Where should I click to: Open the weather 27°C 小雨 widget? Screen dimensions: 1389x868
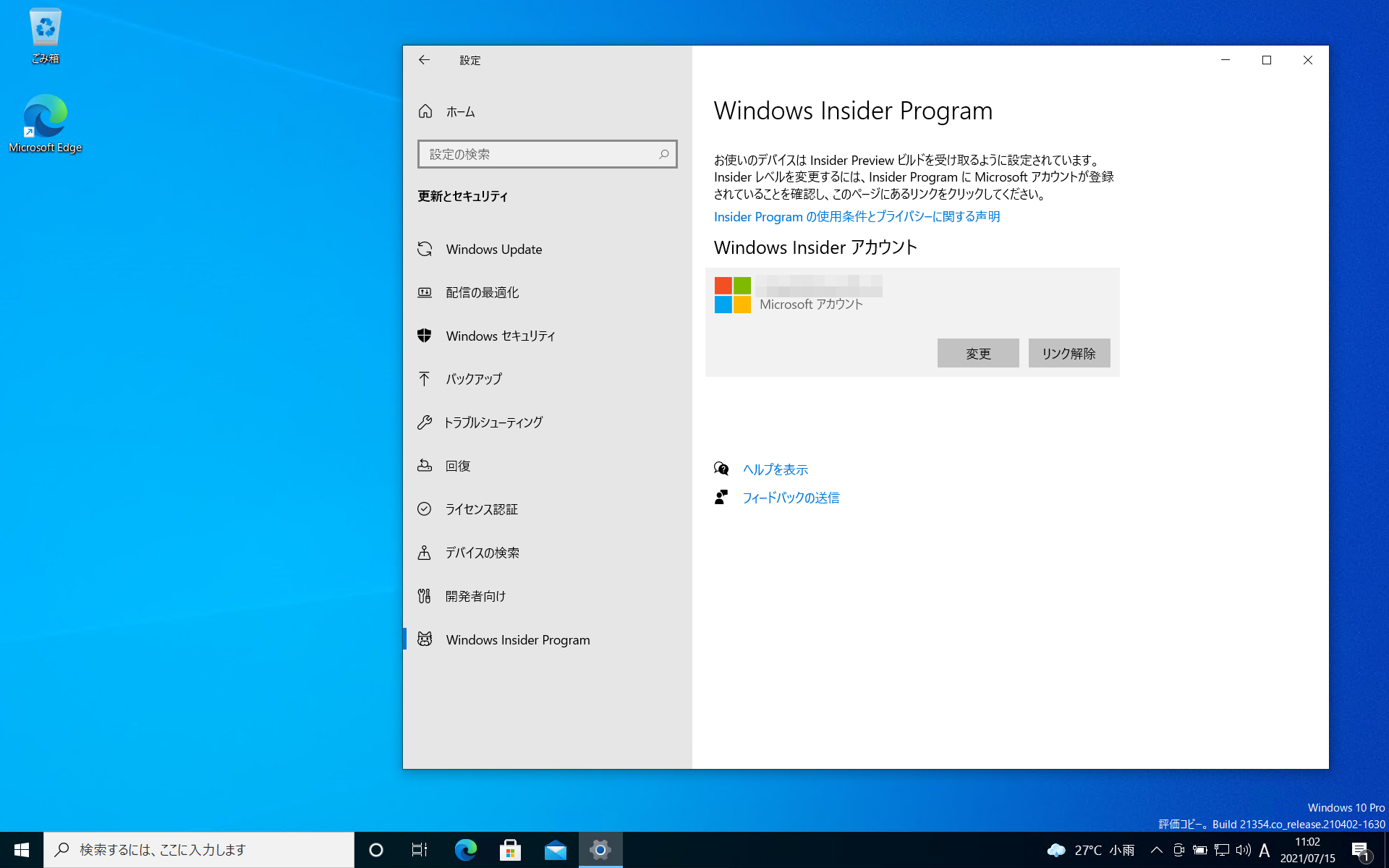click(1091, 850)
